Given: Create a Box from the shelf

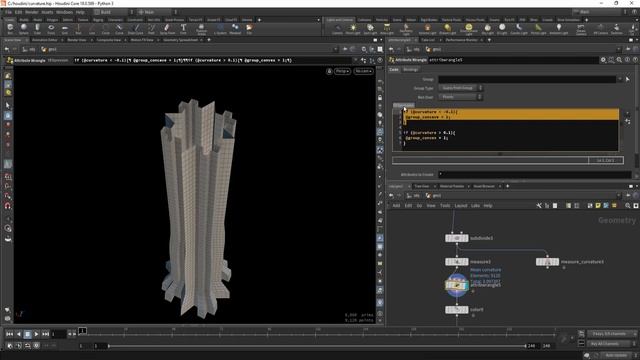Looking at the screenshot, I should pos(10,29).
